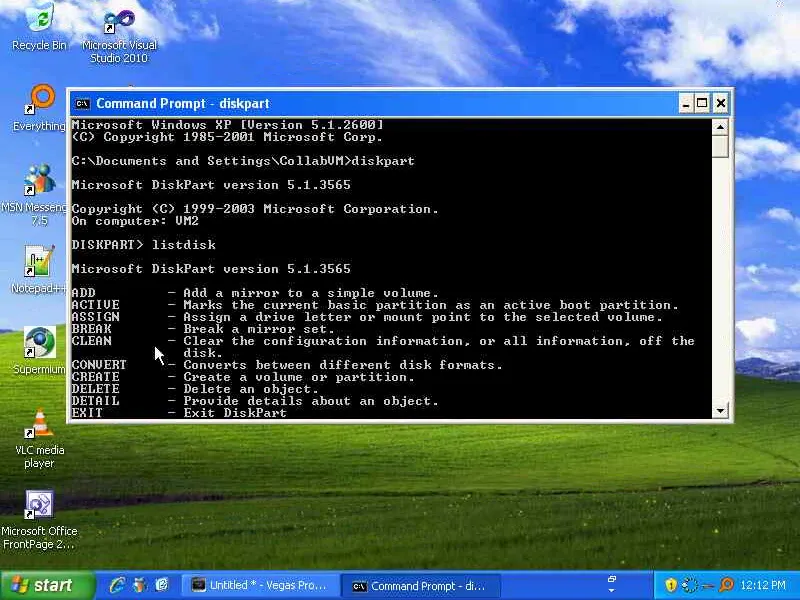Select VLC media player desktop icon
Screen dimensions: 800x600
[40, 439]
